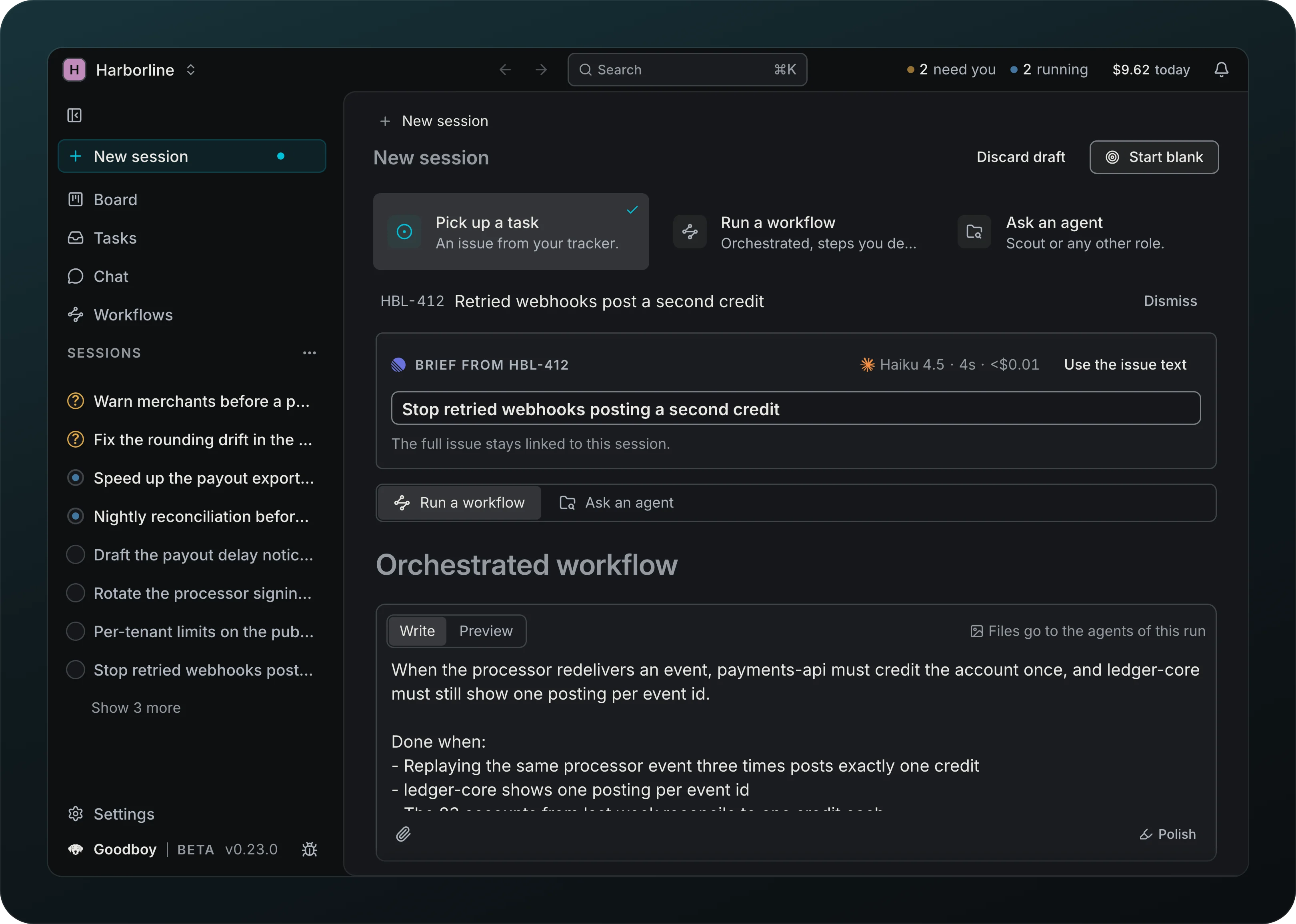The height and width of the screenshot is (924, 1296).
Task: Click the brief avatar icon by 'BRIEF FROM HBL-412'
Action: coord(398,365)
